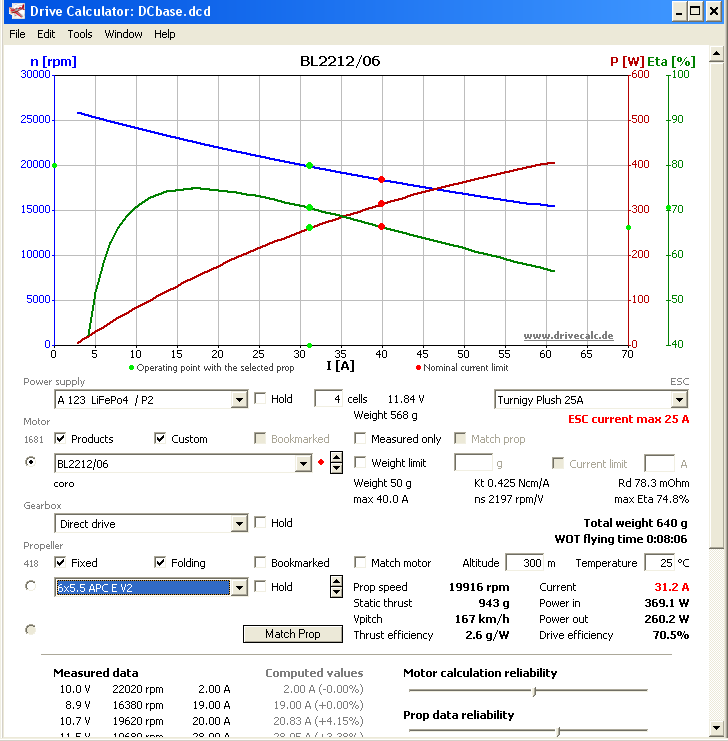Open the www.drivecalc.de link on chart
The height and width of the screenshot is (741, 728).
568,336
